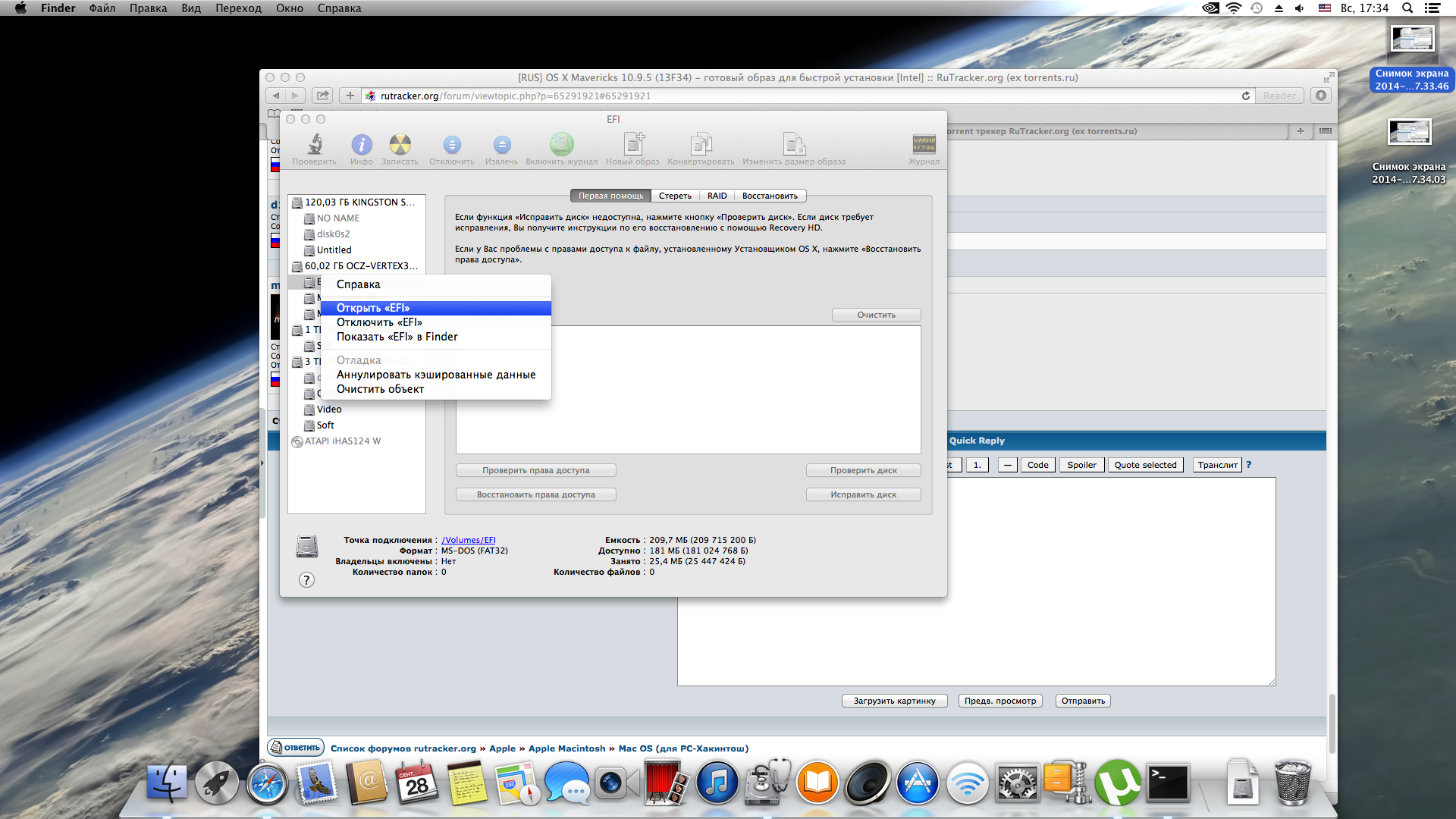1456x819 pixels.
Task: Click the Исправить диск button
Action: 863,494
